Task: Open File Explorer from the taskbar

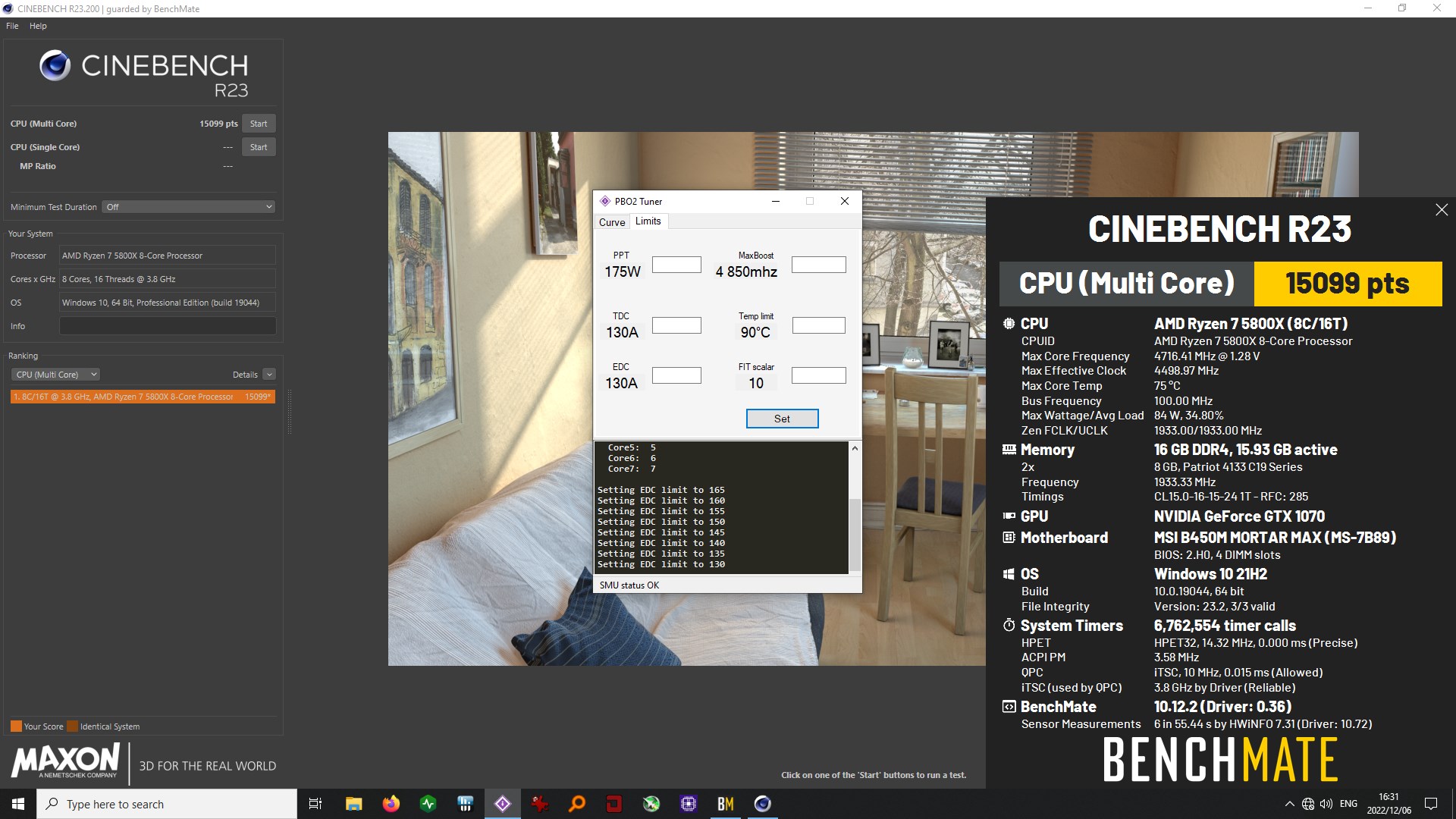Action: tap(353, 804)
